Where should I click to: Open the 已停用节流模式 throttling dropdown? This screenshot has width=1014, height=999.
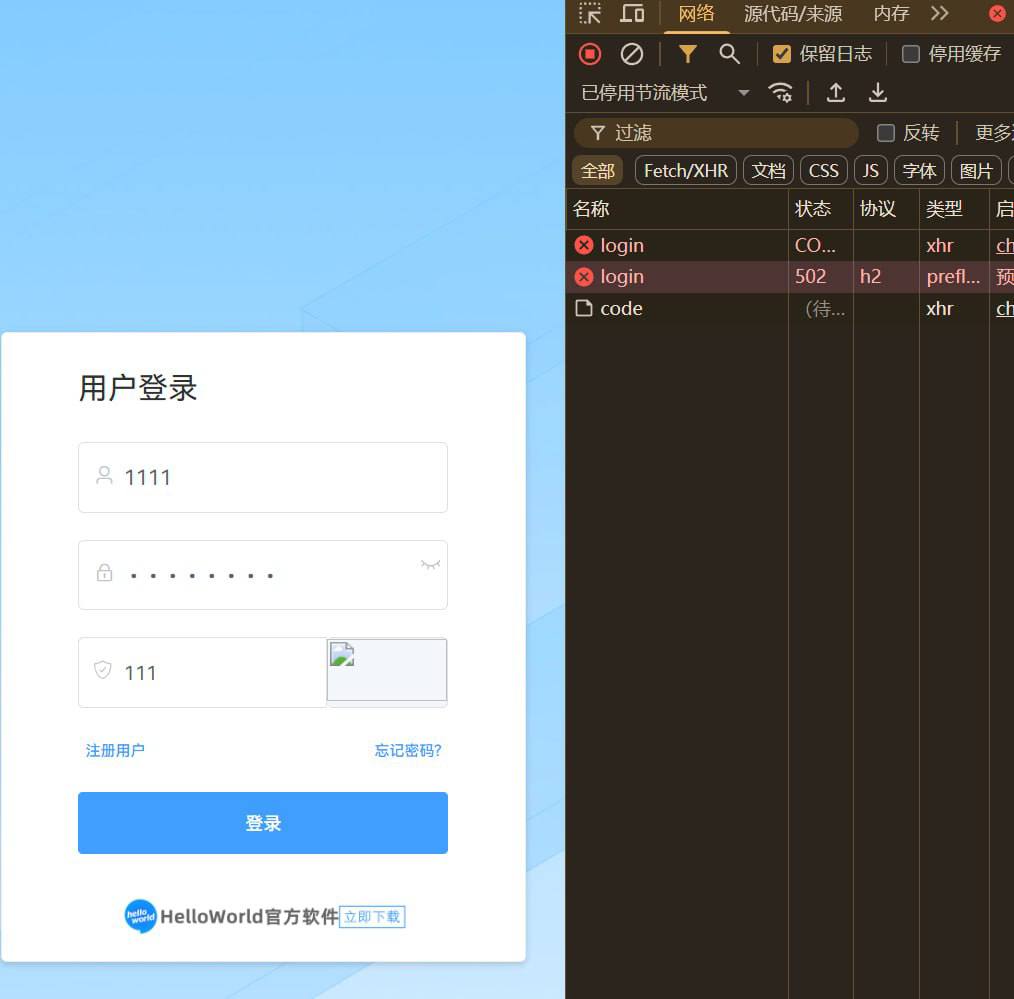coord(665,93)
